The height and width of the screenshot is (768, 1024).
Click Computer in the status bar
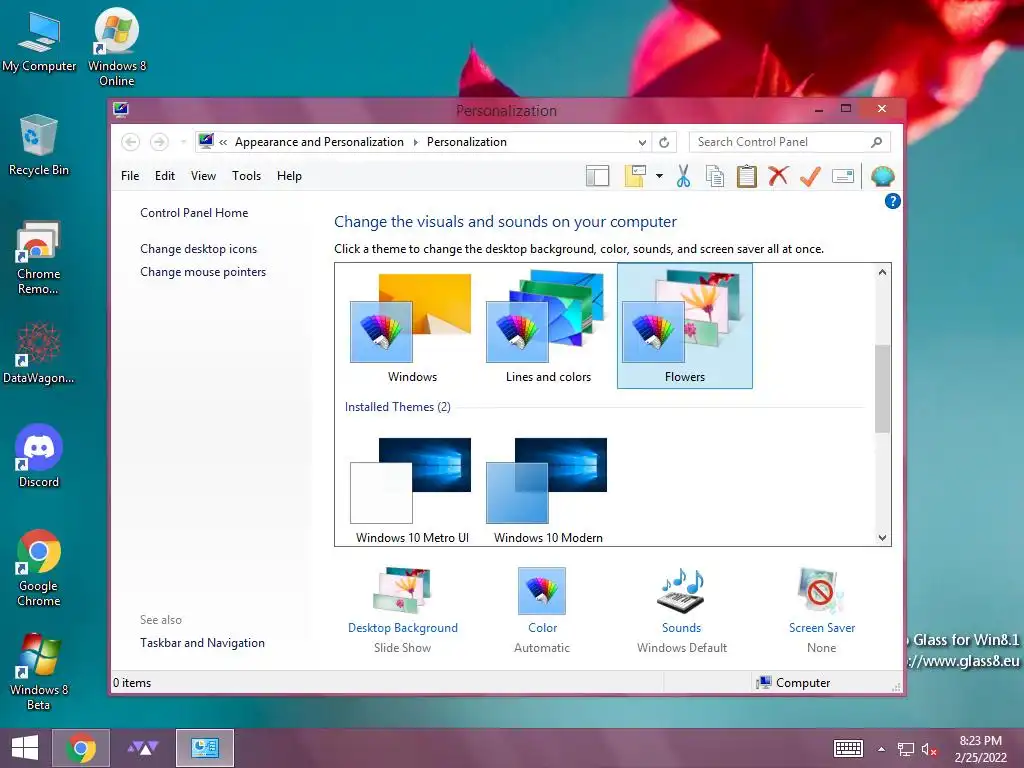(793, 682)
